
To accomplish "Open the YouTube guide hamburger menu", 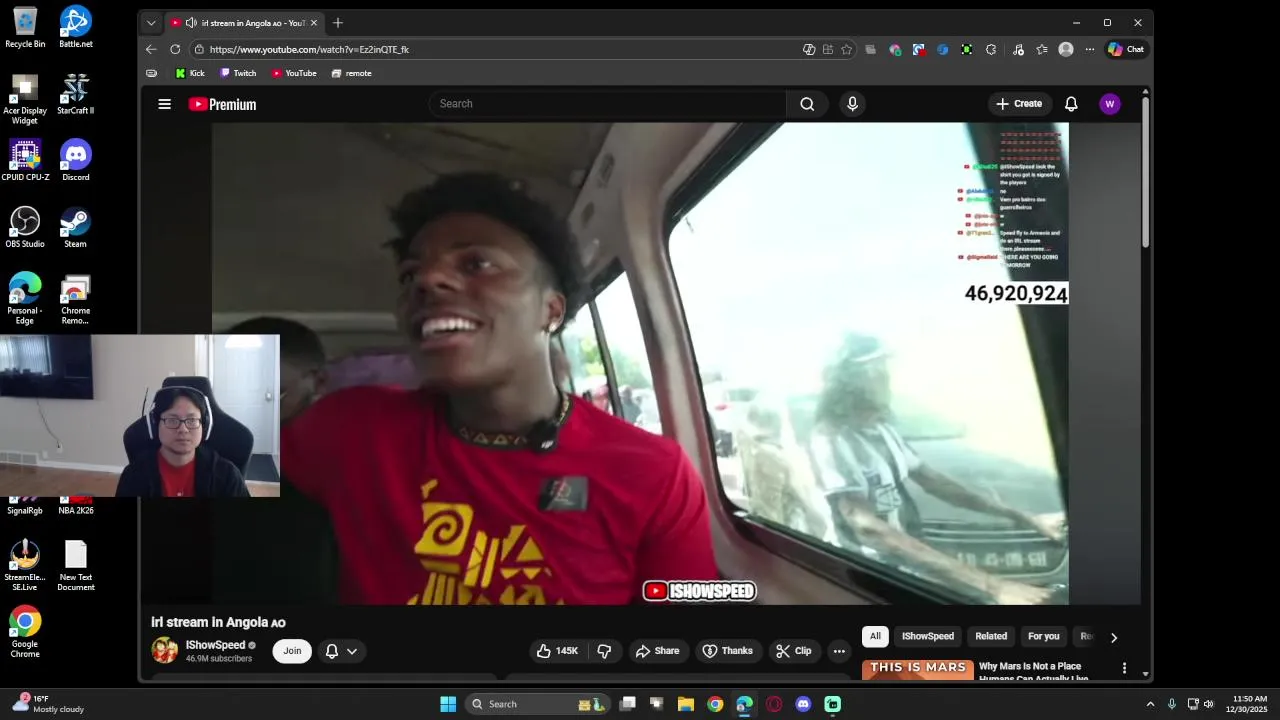I will coord(165,104).
